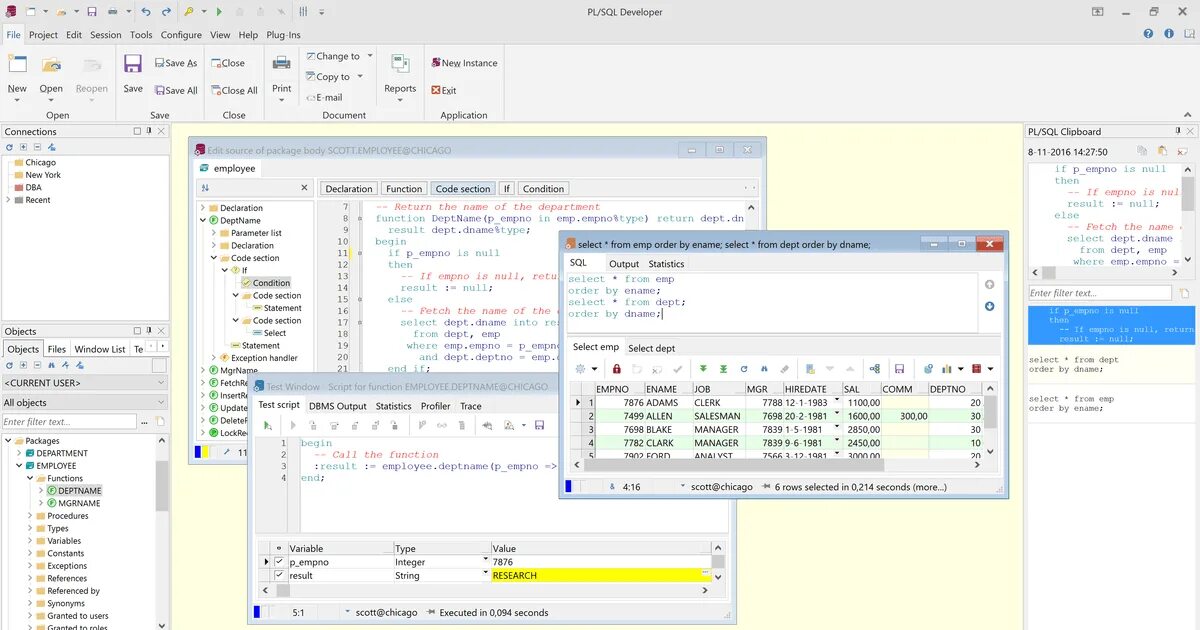Expand the Recent node in Connections
The height and width of the screenshot is (630, 1200).
pyautogui.click(x=8, y=200)
